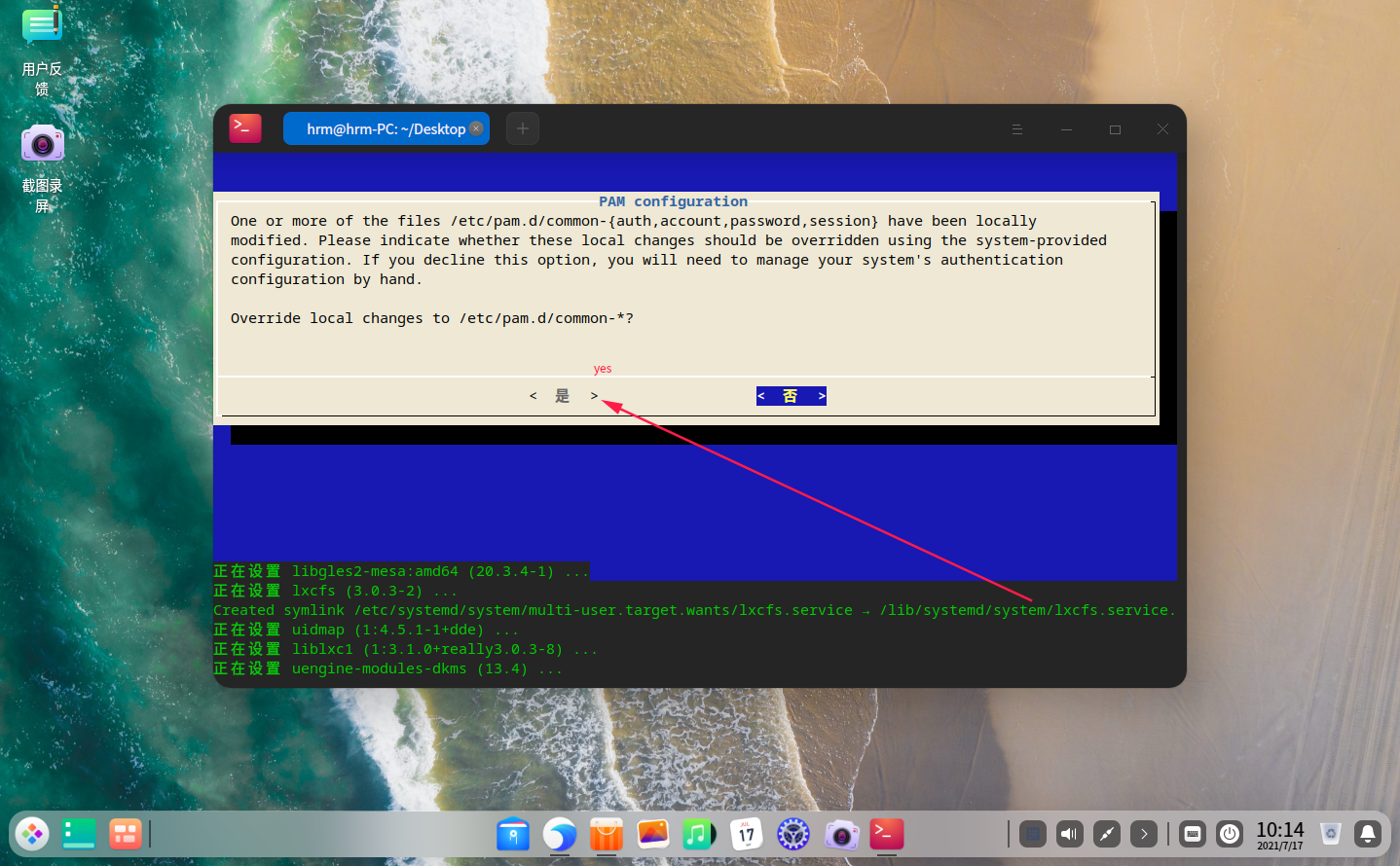Minimize the terminal window
Image resolution: width=1400 pixels, height=866 pixels.
click(x=1066, y=129)
